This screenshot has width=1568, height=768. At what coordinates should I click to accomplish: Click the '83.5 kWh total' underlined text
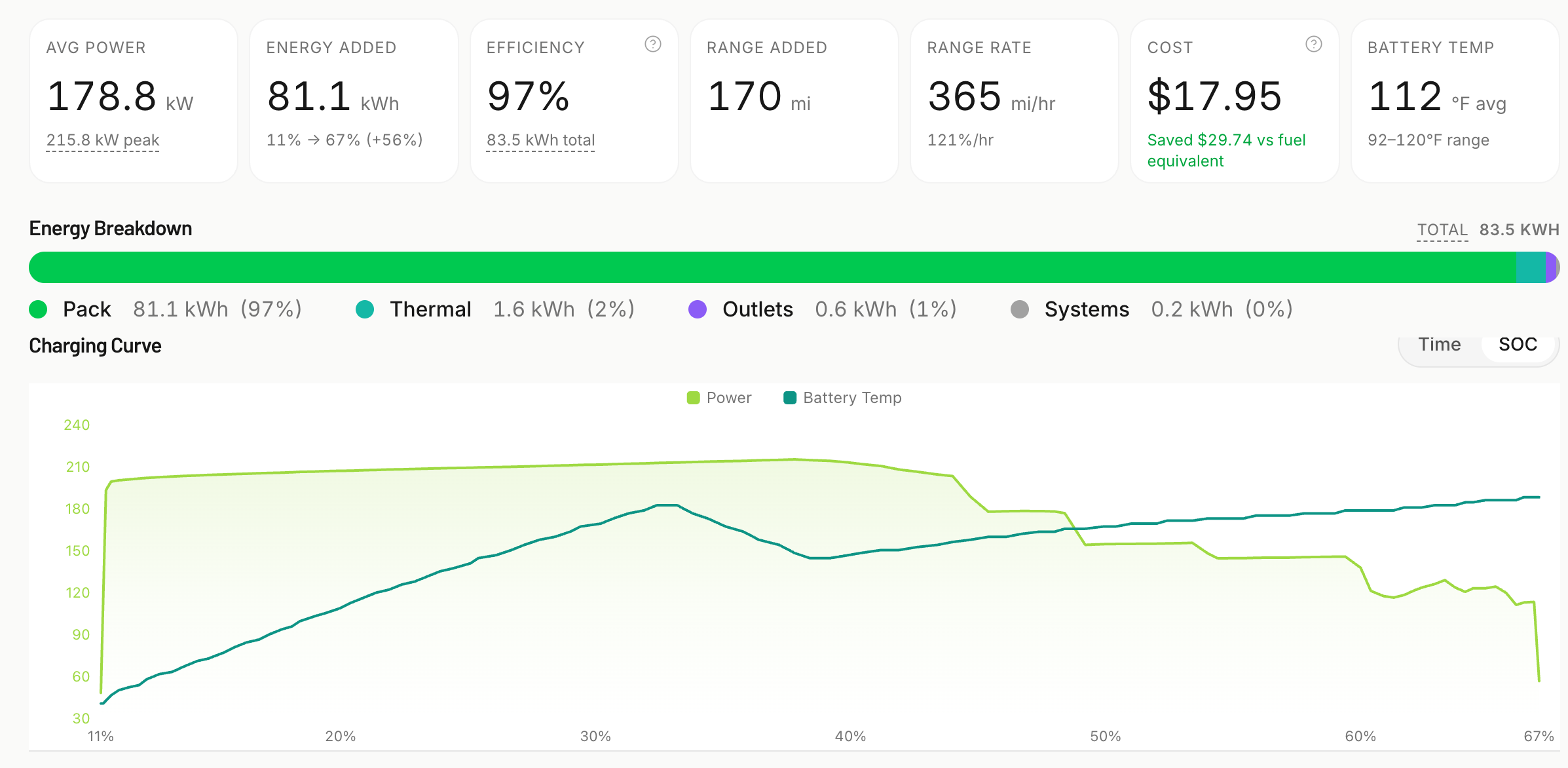(x=540, y=140)
